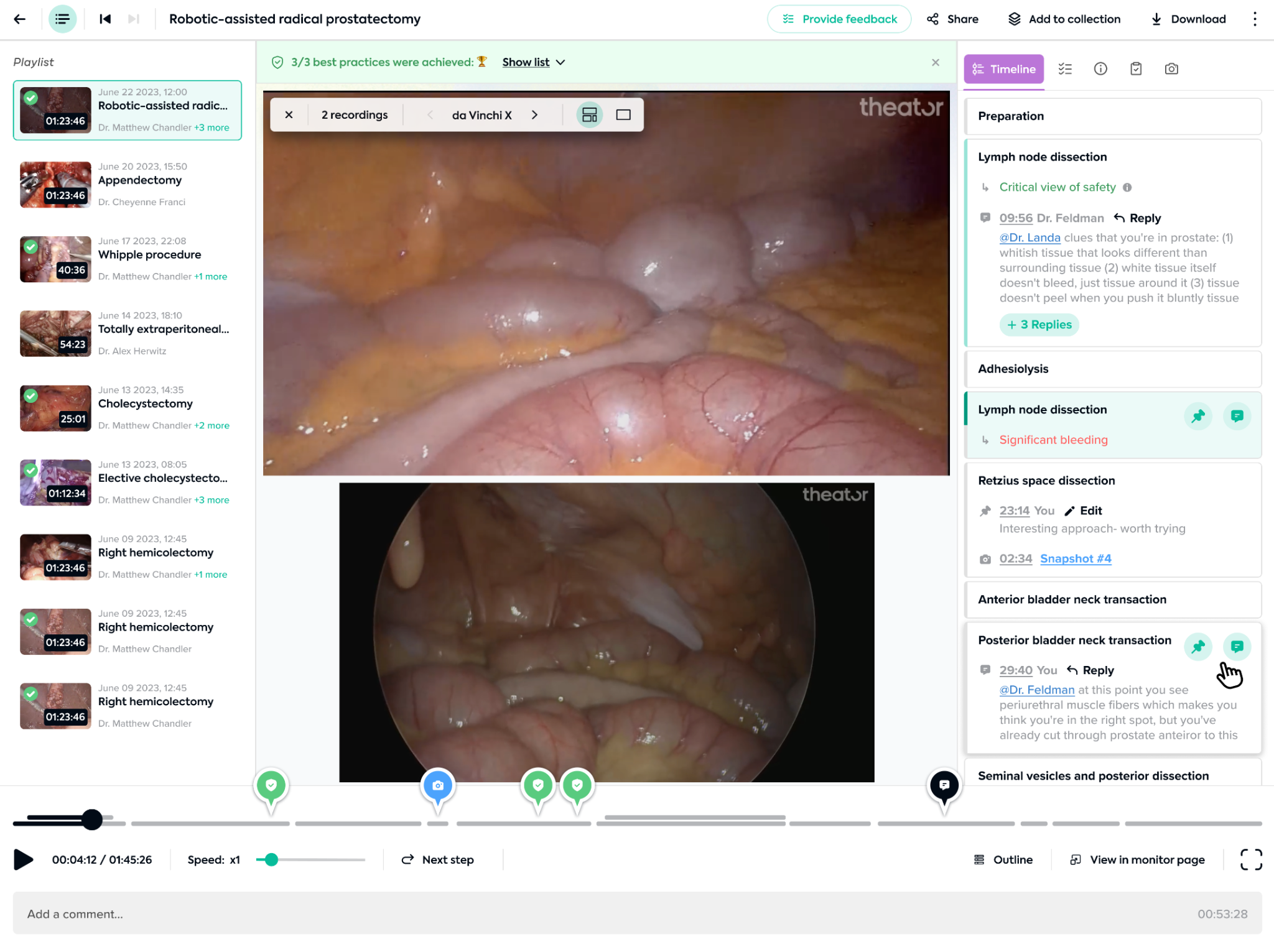Go back using the left arrow
This screenshot has height=952, width=1274.
(x=20, y=19)
